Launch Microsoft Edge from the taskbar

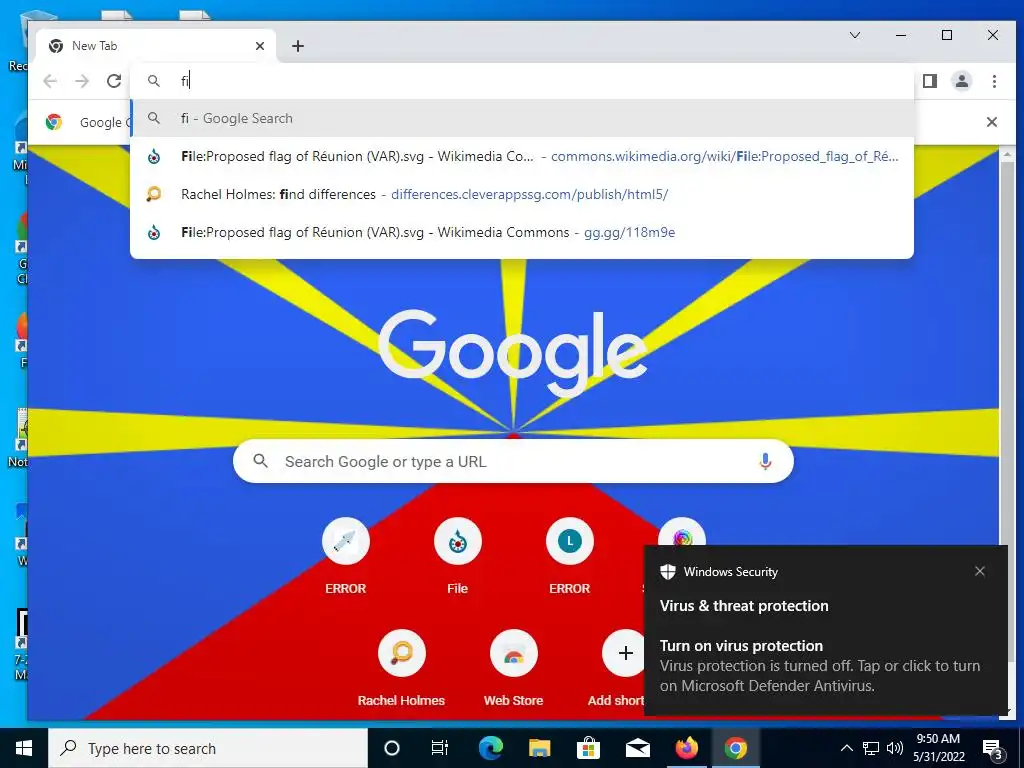(490, 748)
